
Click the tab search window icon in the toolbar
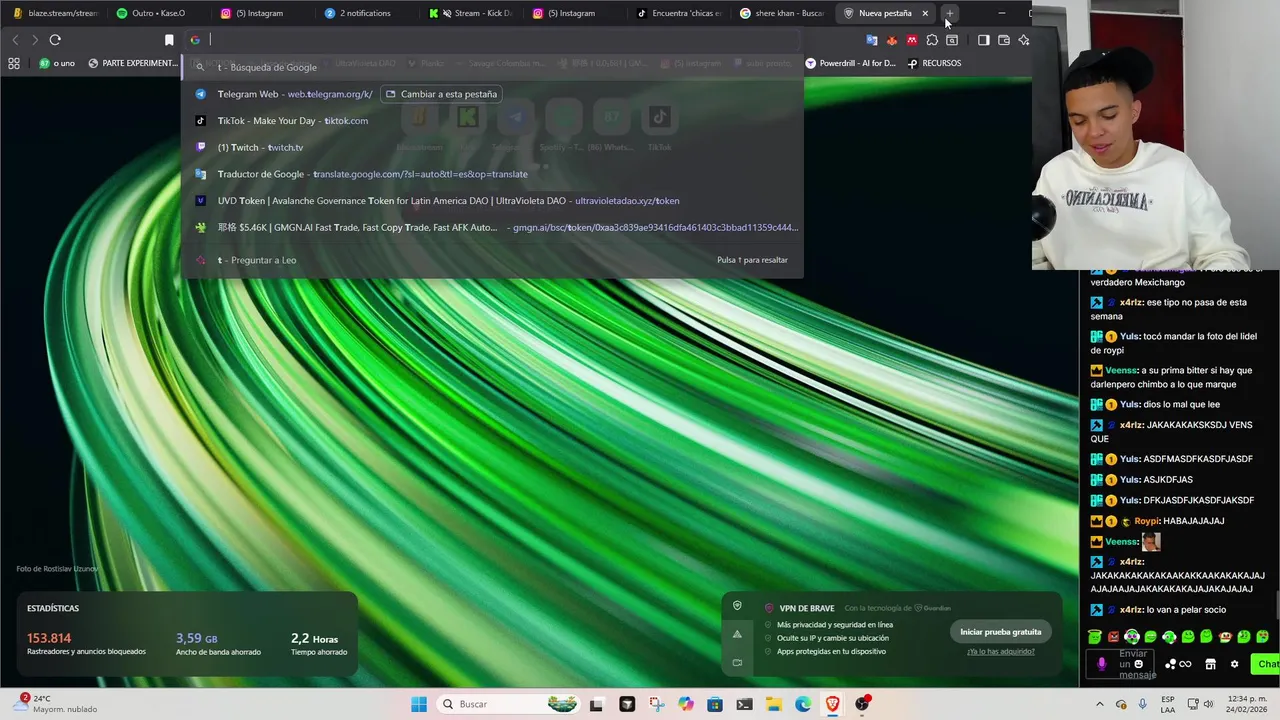point(952,40)
